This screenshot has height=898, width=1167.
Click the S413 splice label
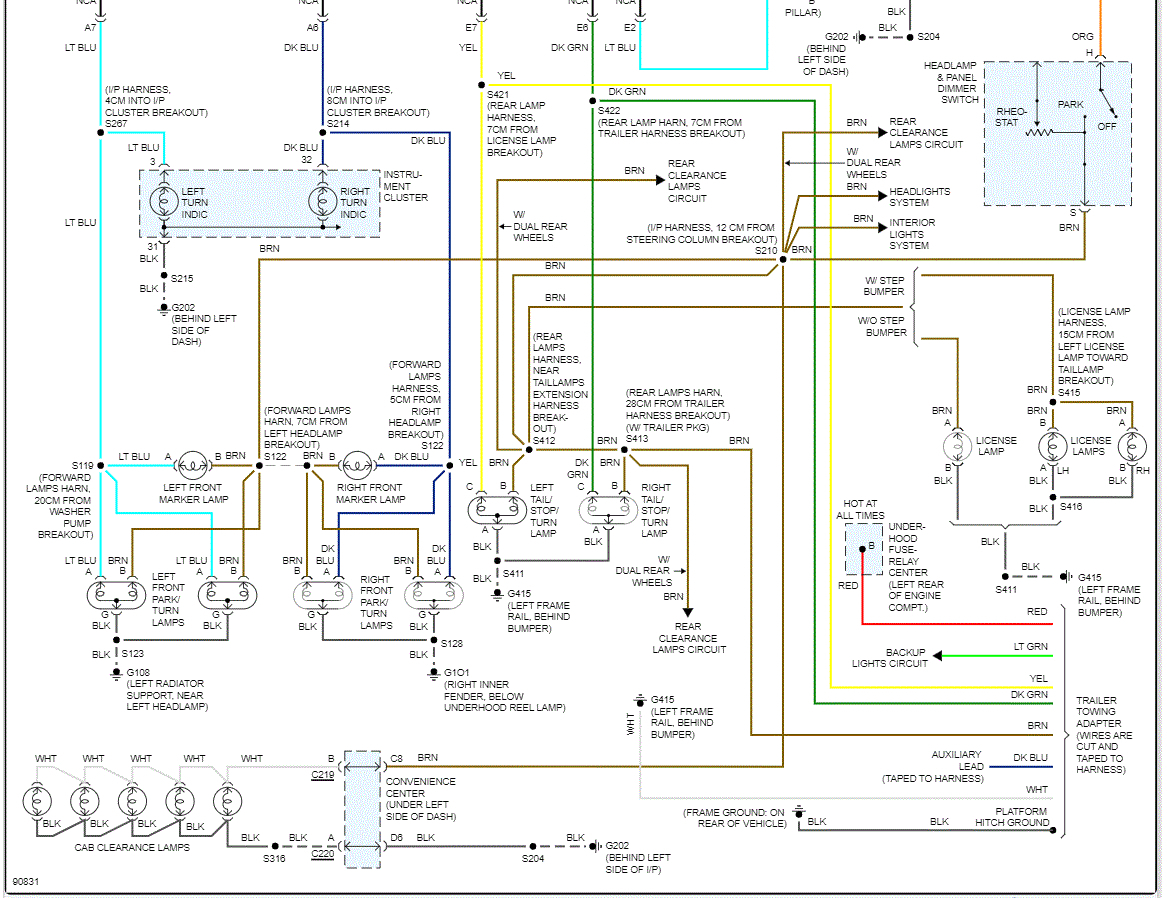(636, 439)
